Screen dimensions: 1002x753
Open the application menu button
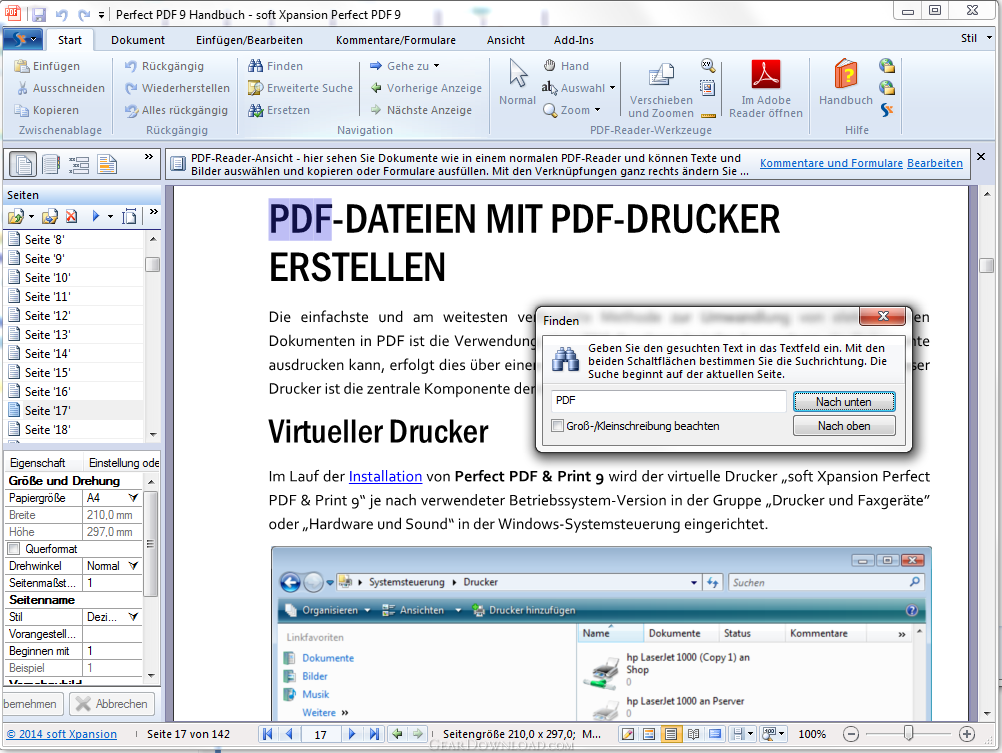click(x=23, y=40)
